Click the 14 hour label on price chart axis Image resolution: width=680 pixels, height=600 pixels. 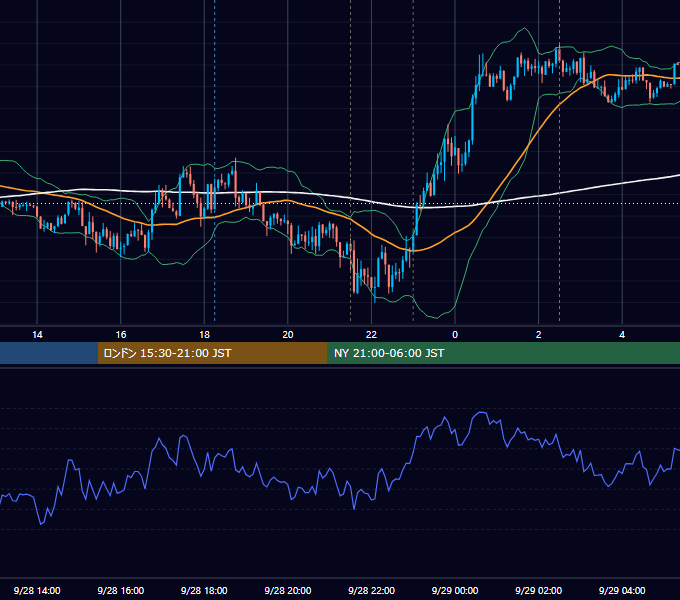tap(37, 335)
